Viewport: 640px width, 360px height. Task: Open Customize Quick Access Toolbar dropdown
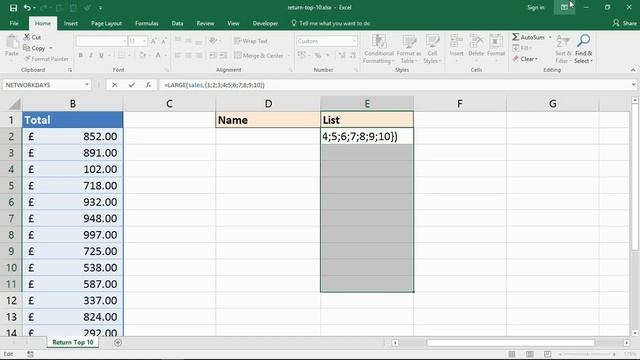tap(100, 7)
